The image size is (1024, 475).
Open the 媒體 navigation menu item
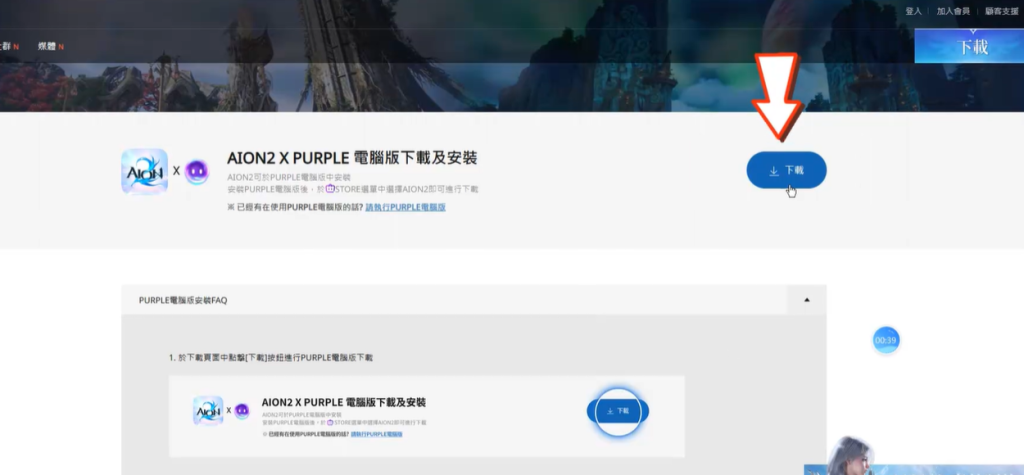point(46,46)
